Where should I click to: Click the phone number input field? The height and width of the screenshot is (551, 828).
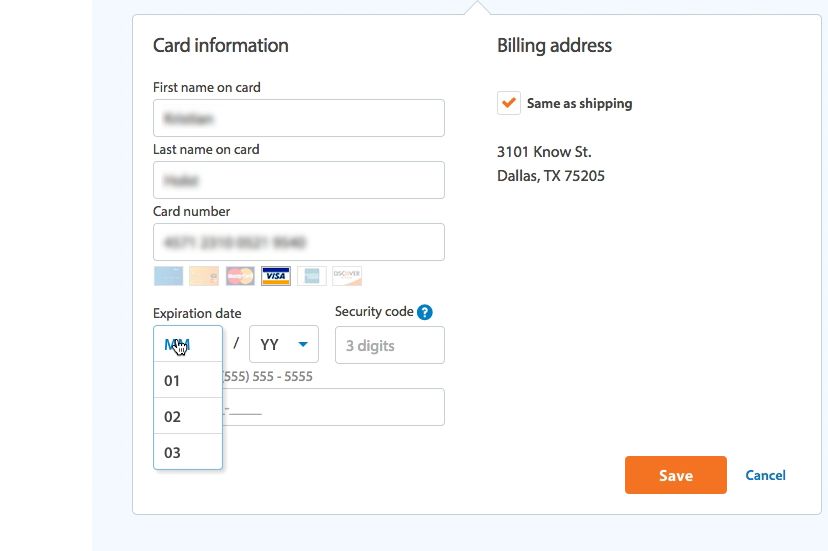[x=335, y=408]
